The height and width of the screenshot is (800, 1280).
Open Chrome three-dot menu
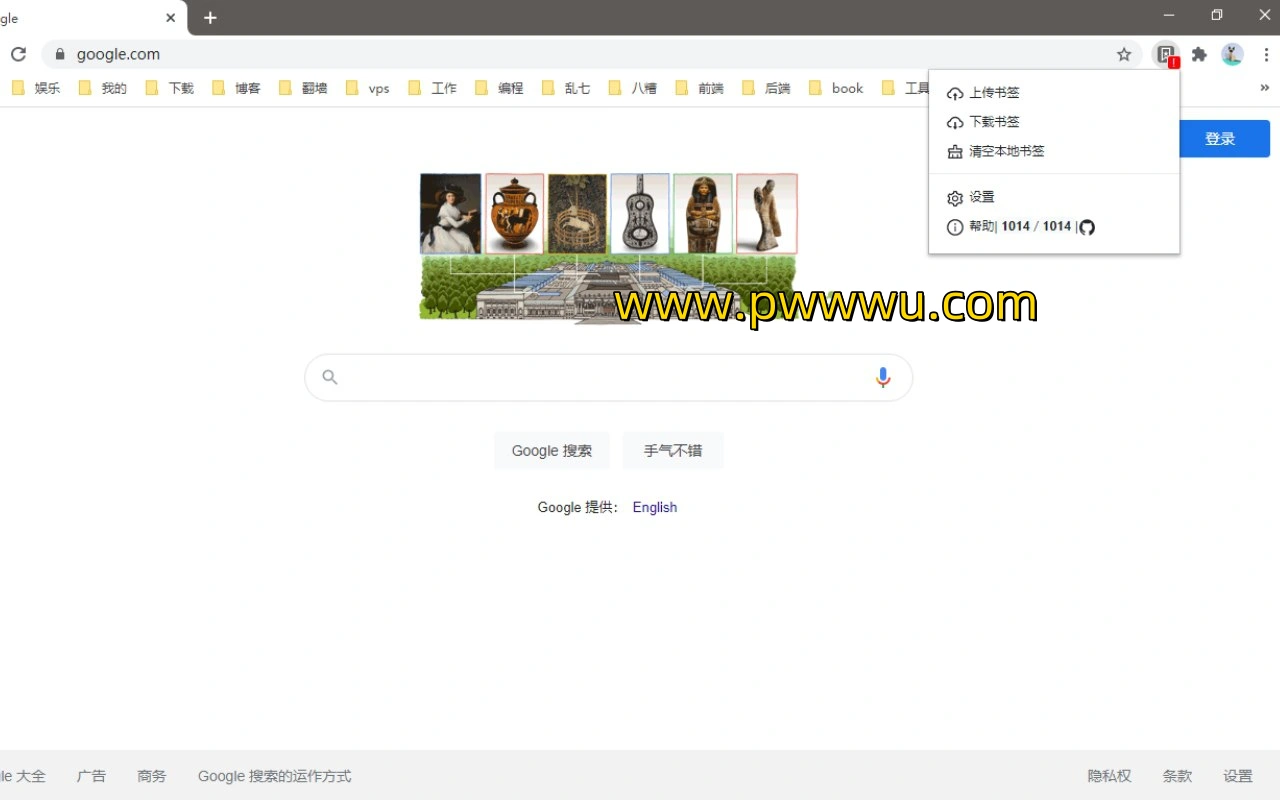pyautogui.click(x=1266, y=55)
